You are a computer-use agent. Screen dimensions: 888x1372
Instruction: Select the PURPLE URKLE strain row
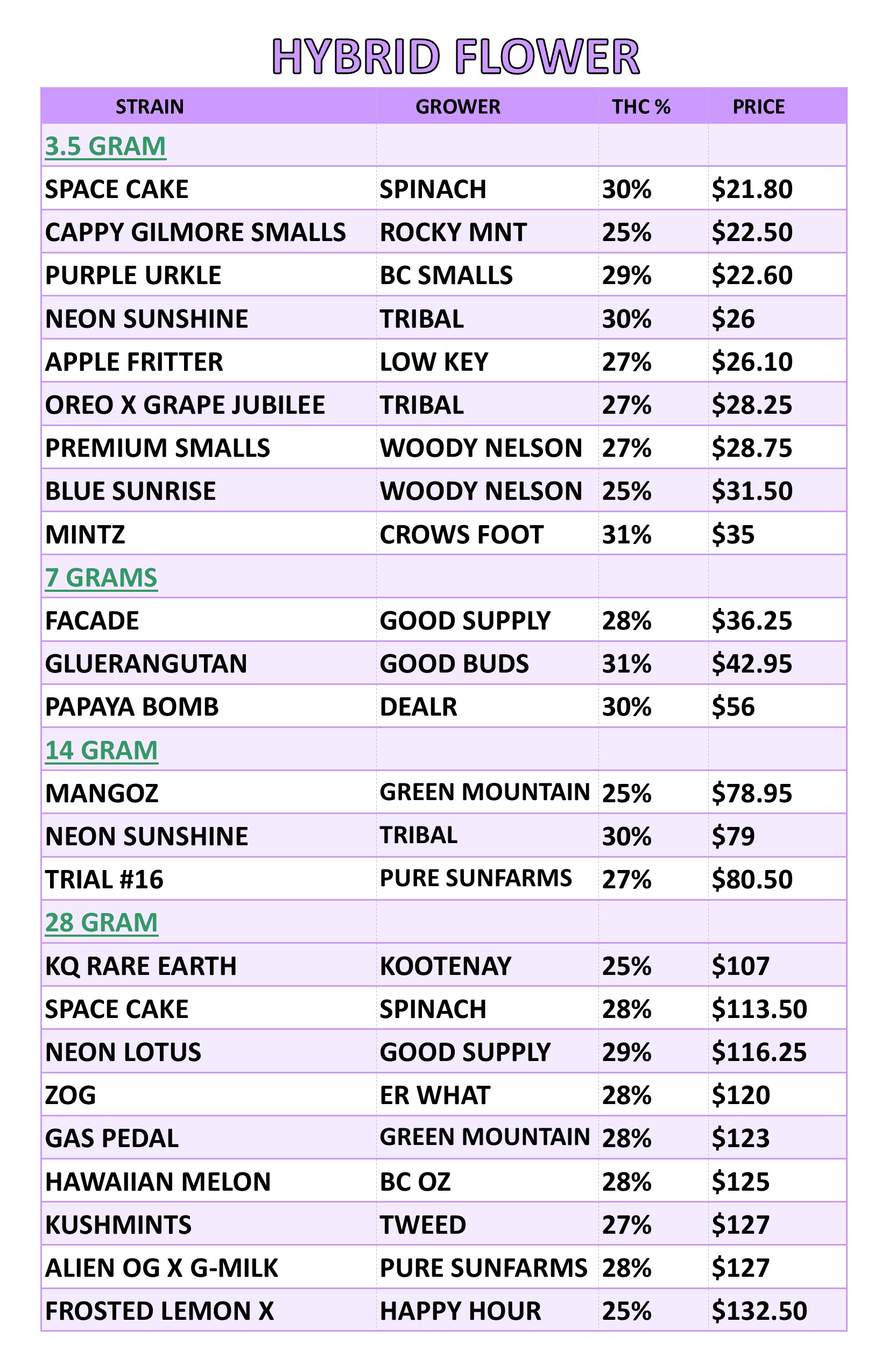444,275
